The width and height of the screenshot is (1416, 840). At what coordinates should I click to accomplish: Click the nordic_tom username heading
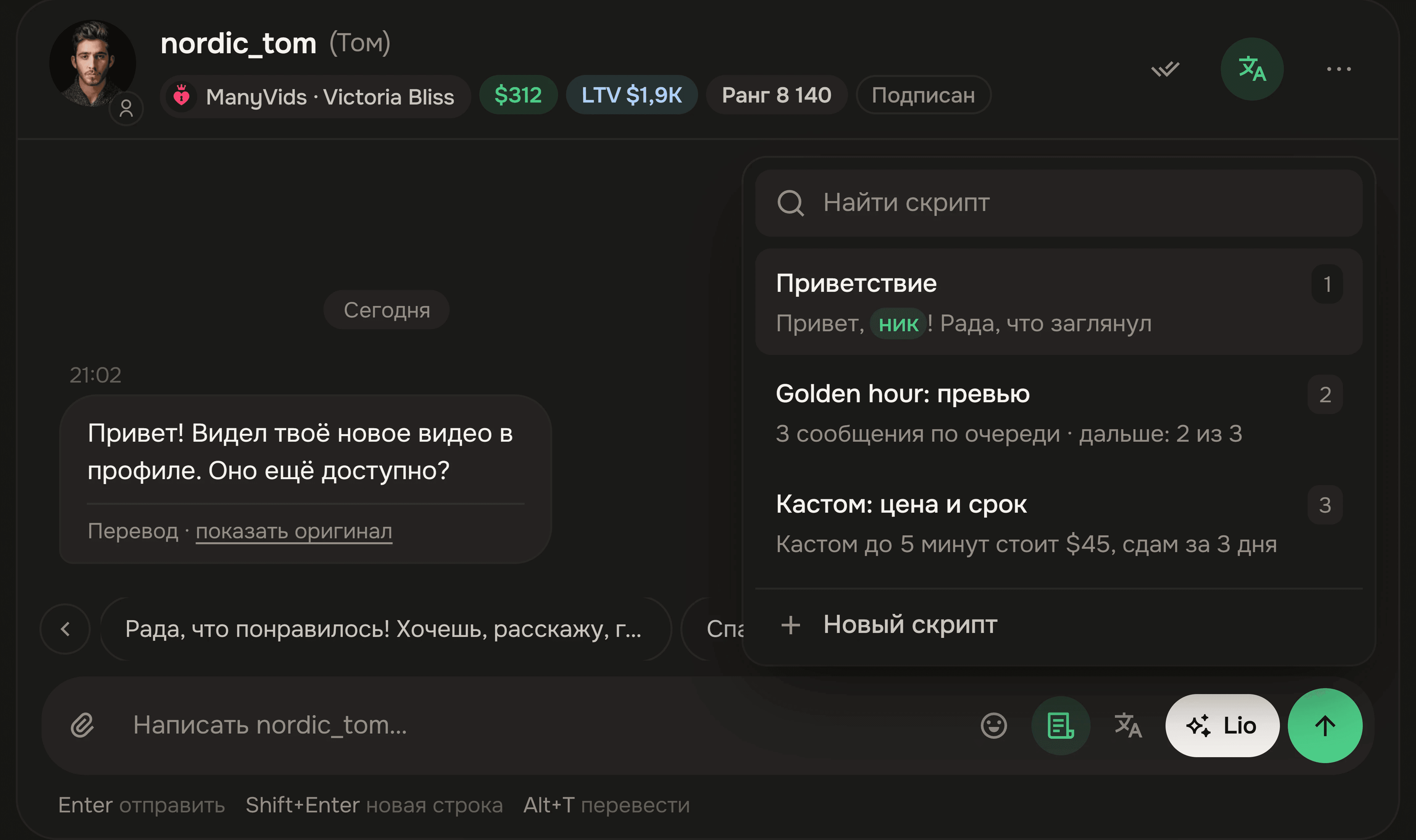point(238,43)
